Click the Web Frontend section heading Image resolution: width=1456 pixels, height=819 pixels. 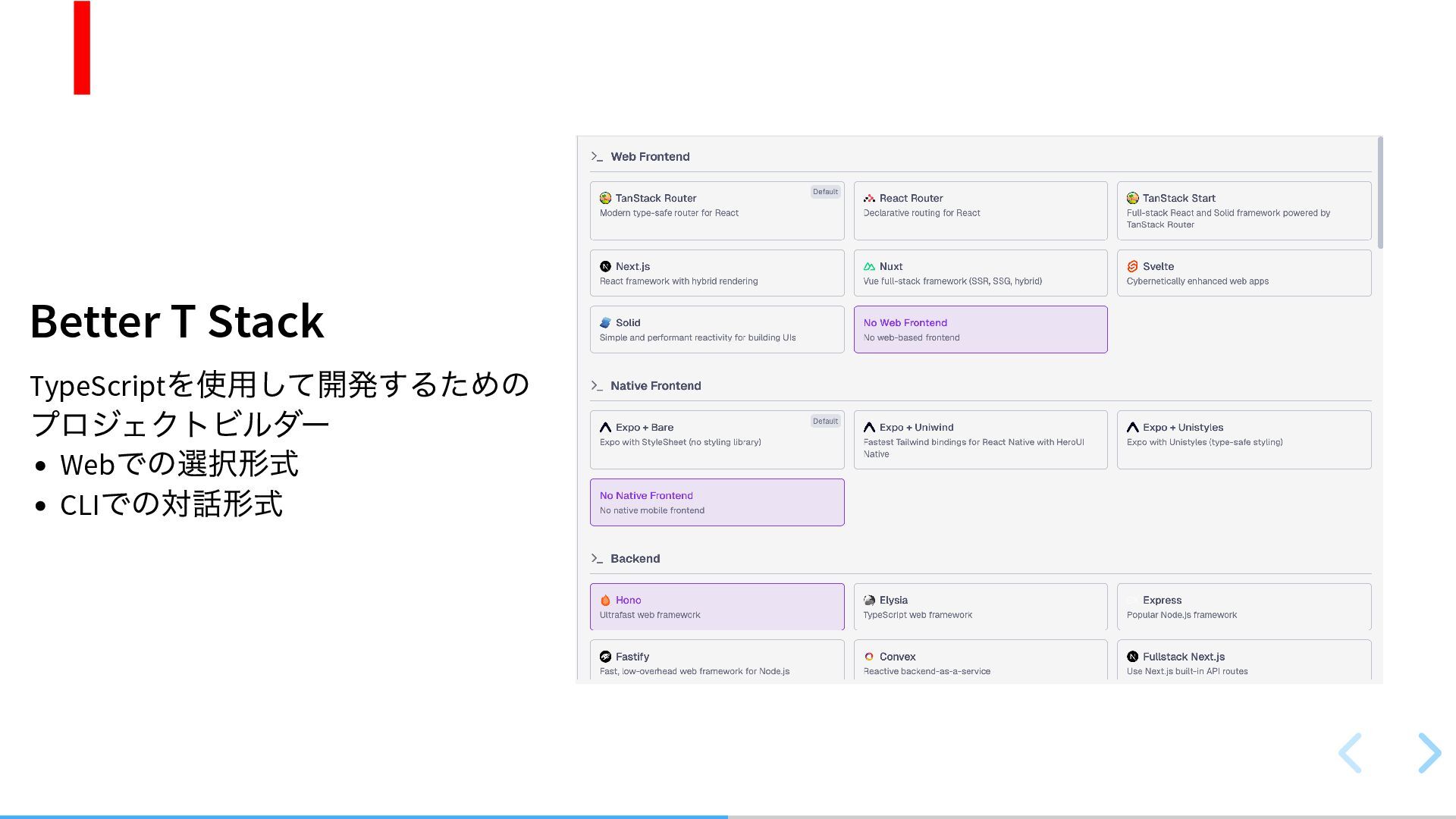click(x=650, y=157)
